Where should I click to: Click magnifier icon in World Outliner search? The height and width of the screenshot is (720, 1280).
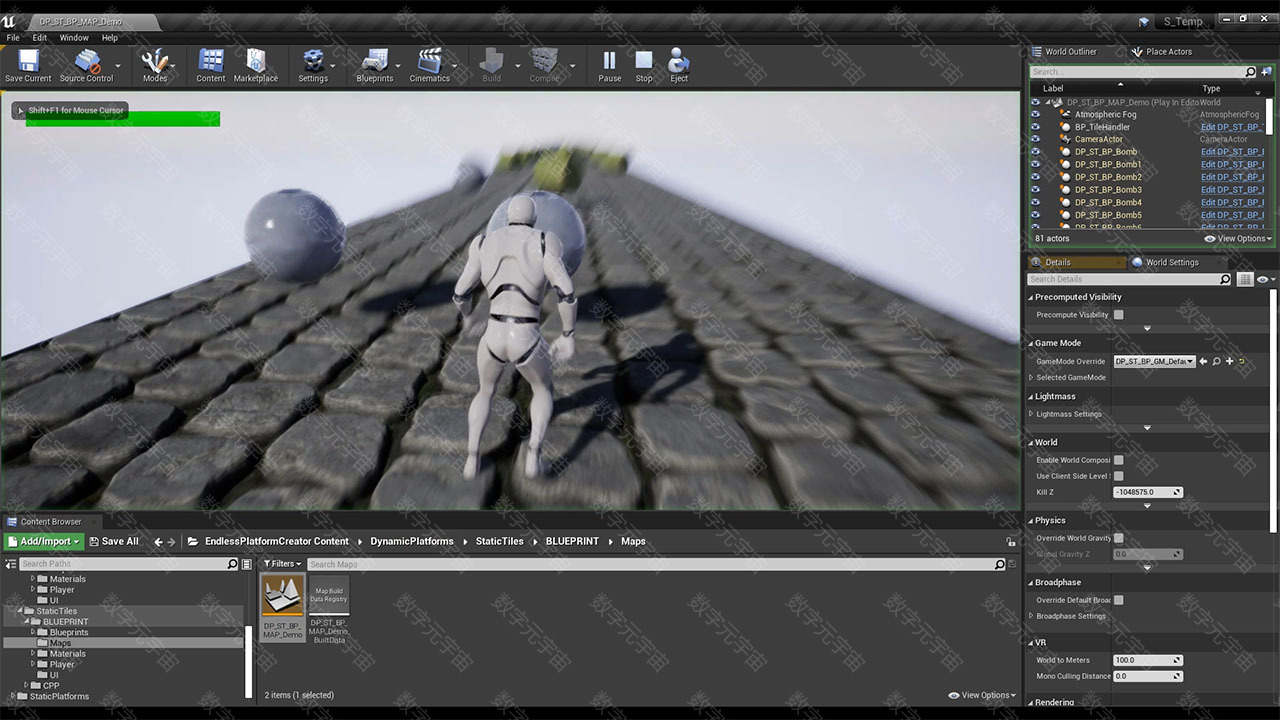[1250, 72]
